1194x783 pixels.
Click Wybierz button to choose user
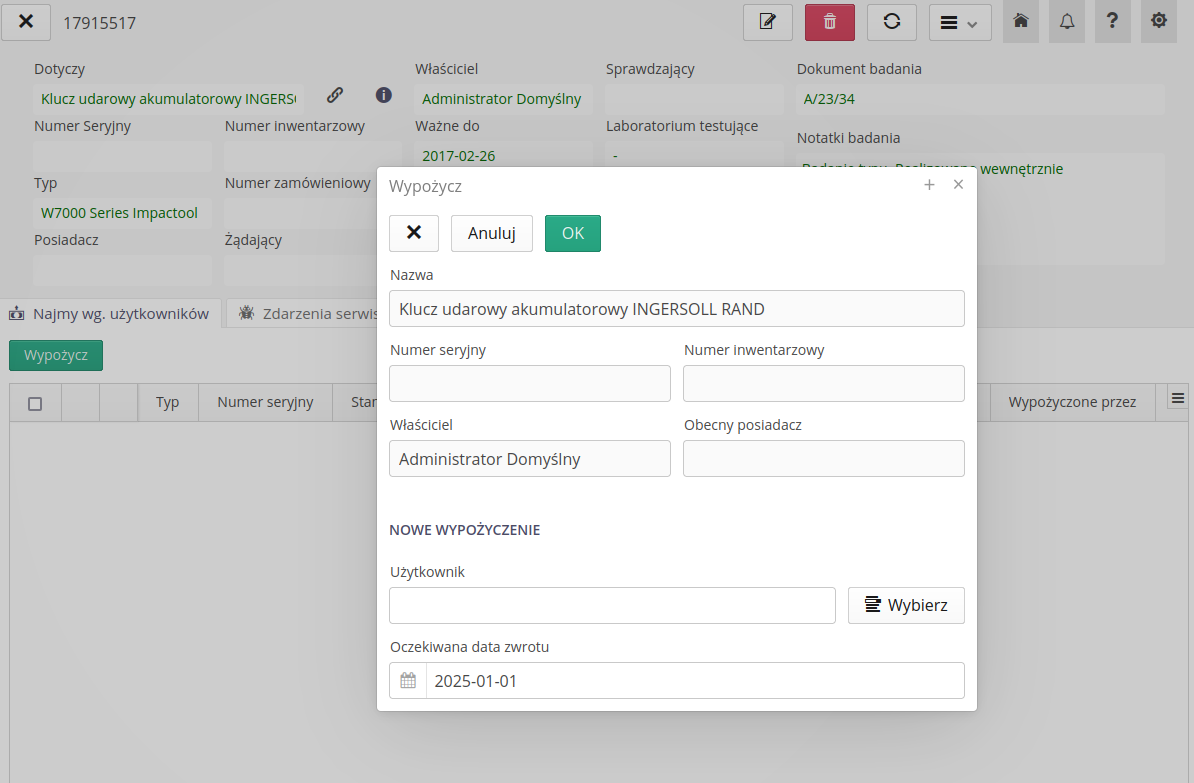(x=906, y=605)
